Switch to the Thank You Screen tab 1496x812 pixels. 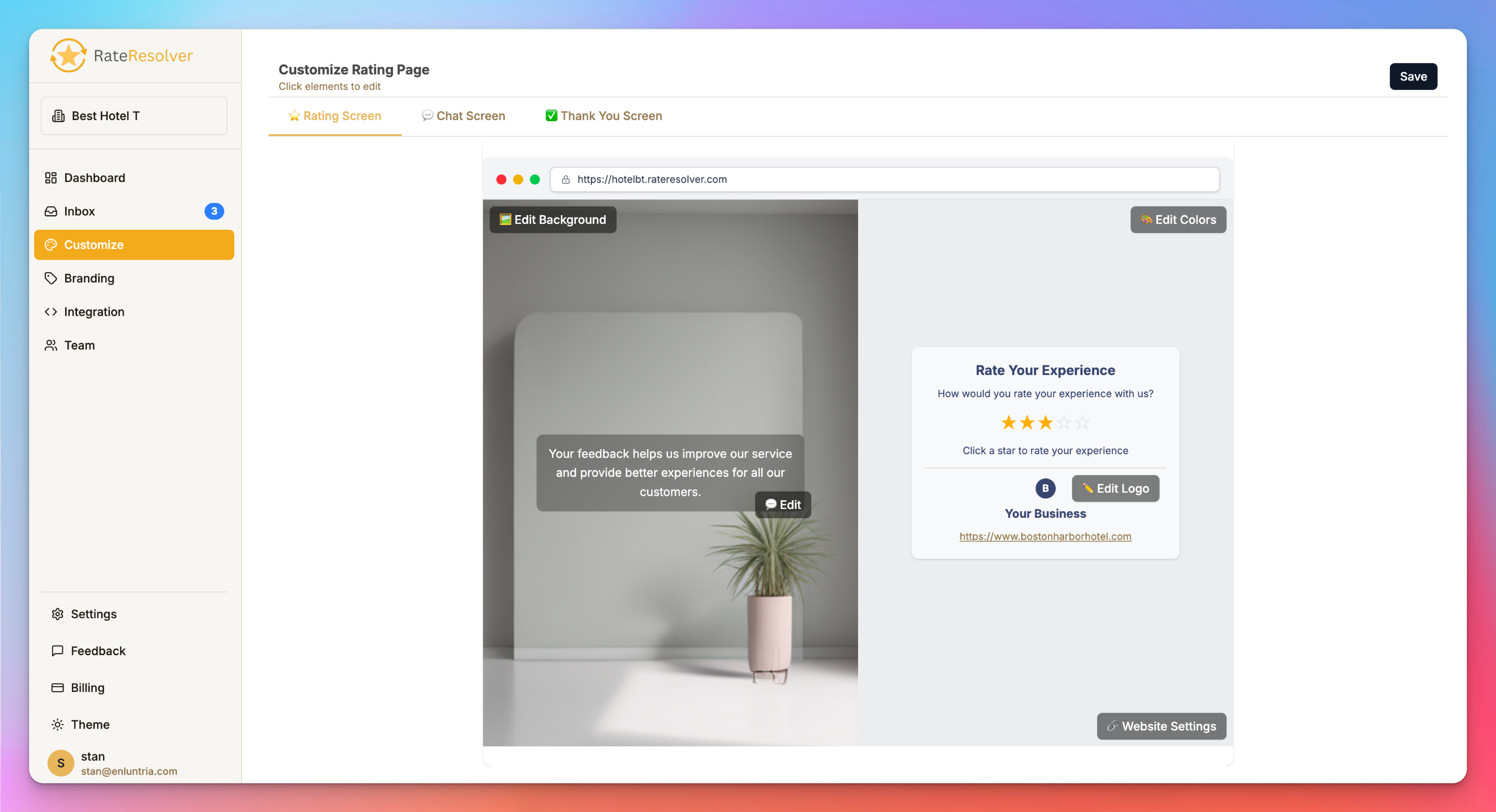pyautogui.click(x=603, y=116)
